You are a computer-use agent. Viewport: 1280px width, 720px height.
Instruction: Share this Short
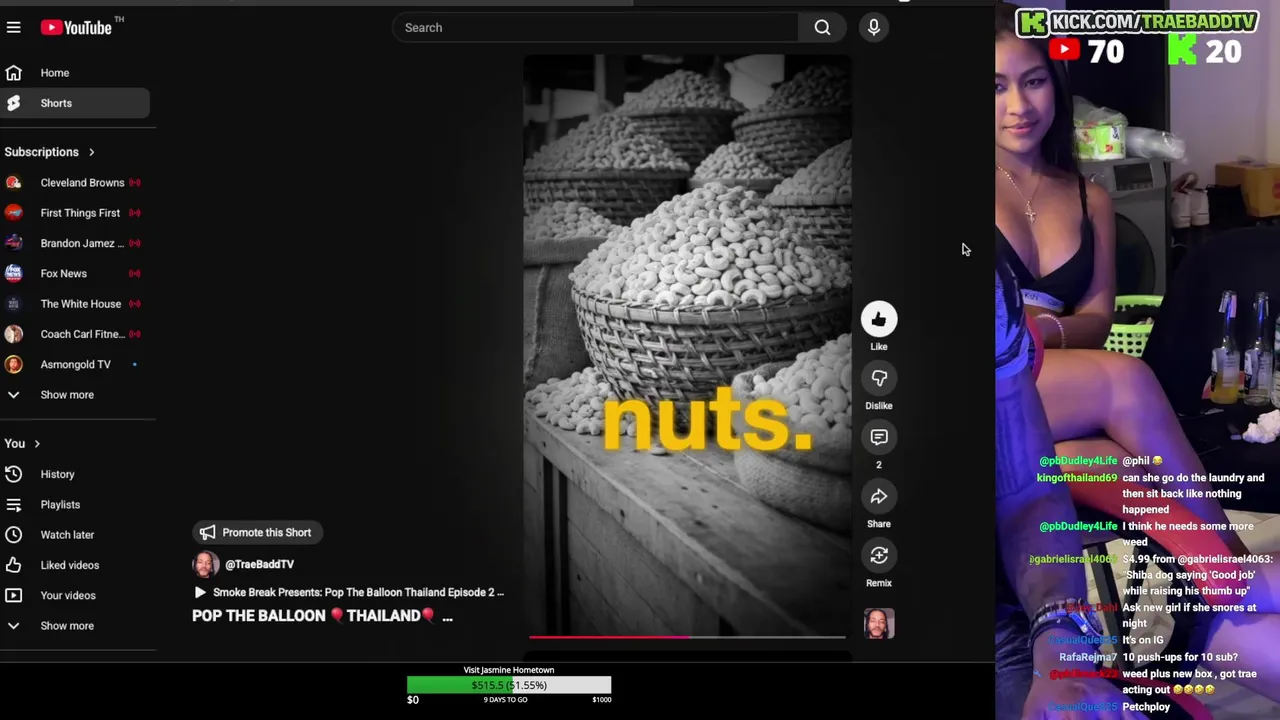pos(879,497)
